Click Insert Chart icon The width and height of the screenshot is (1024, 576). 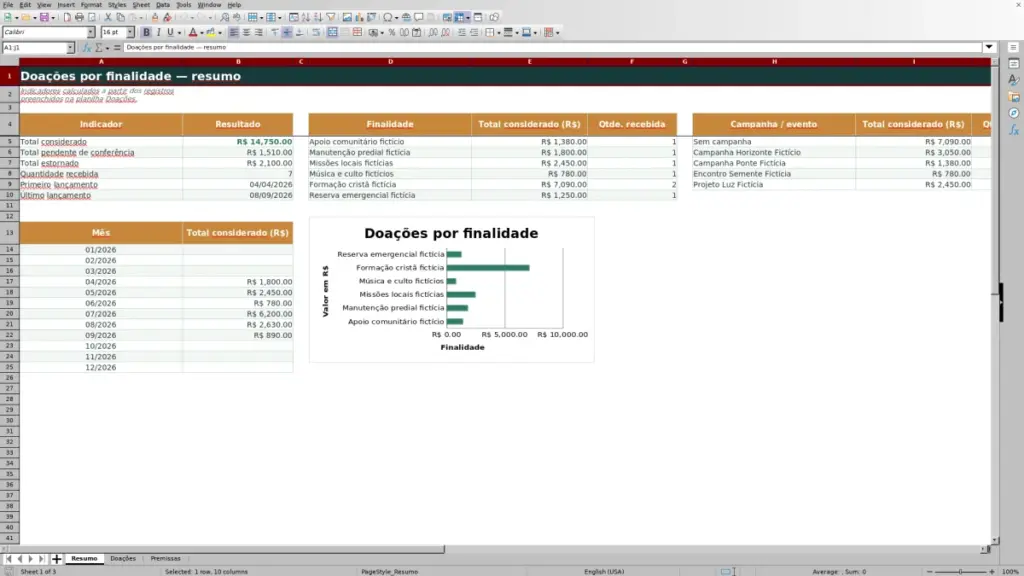tap(359, 17)
